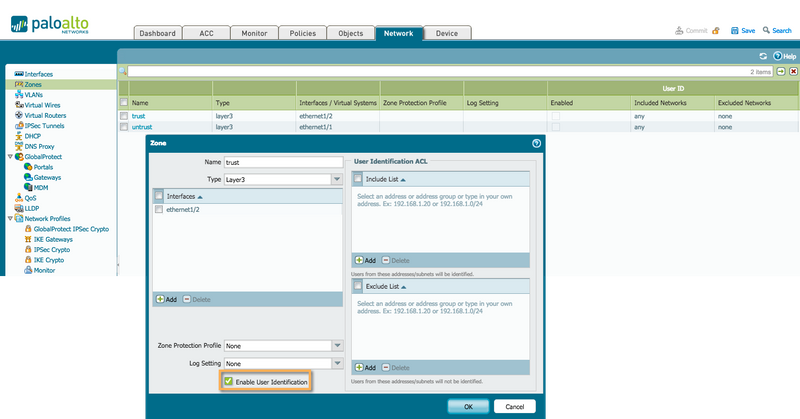Open the Help icon in header
The image size is (800, 419).
[x=778, y=56]
